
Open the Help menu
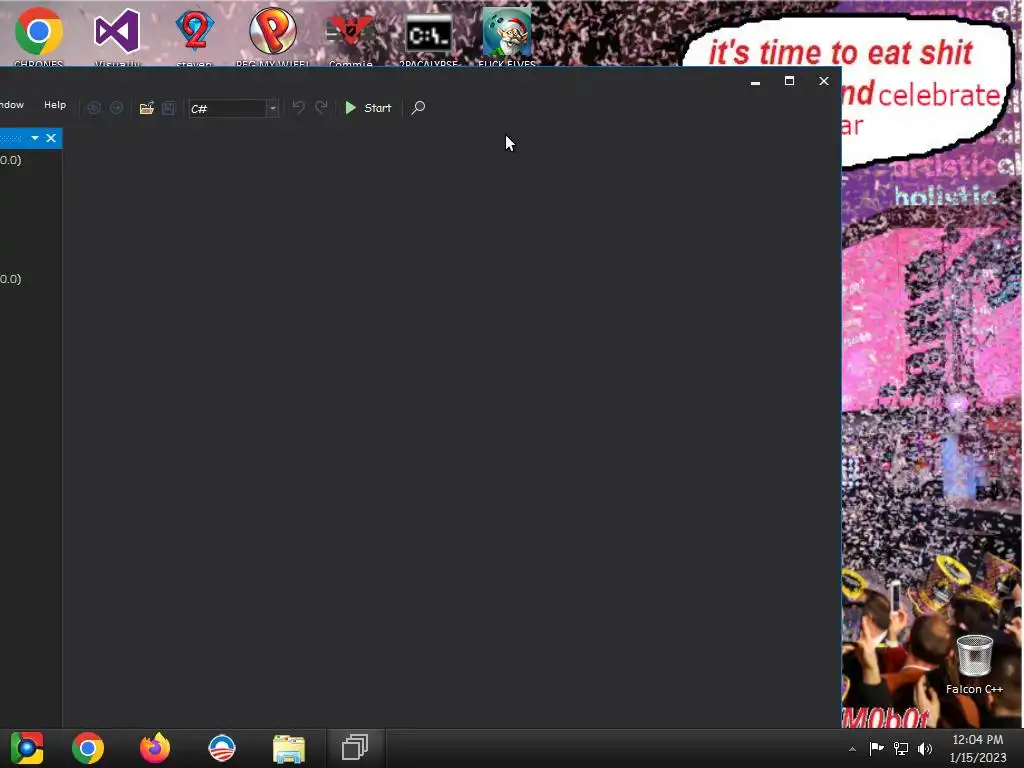pos(55,104)
